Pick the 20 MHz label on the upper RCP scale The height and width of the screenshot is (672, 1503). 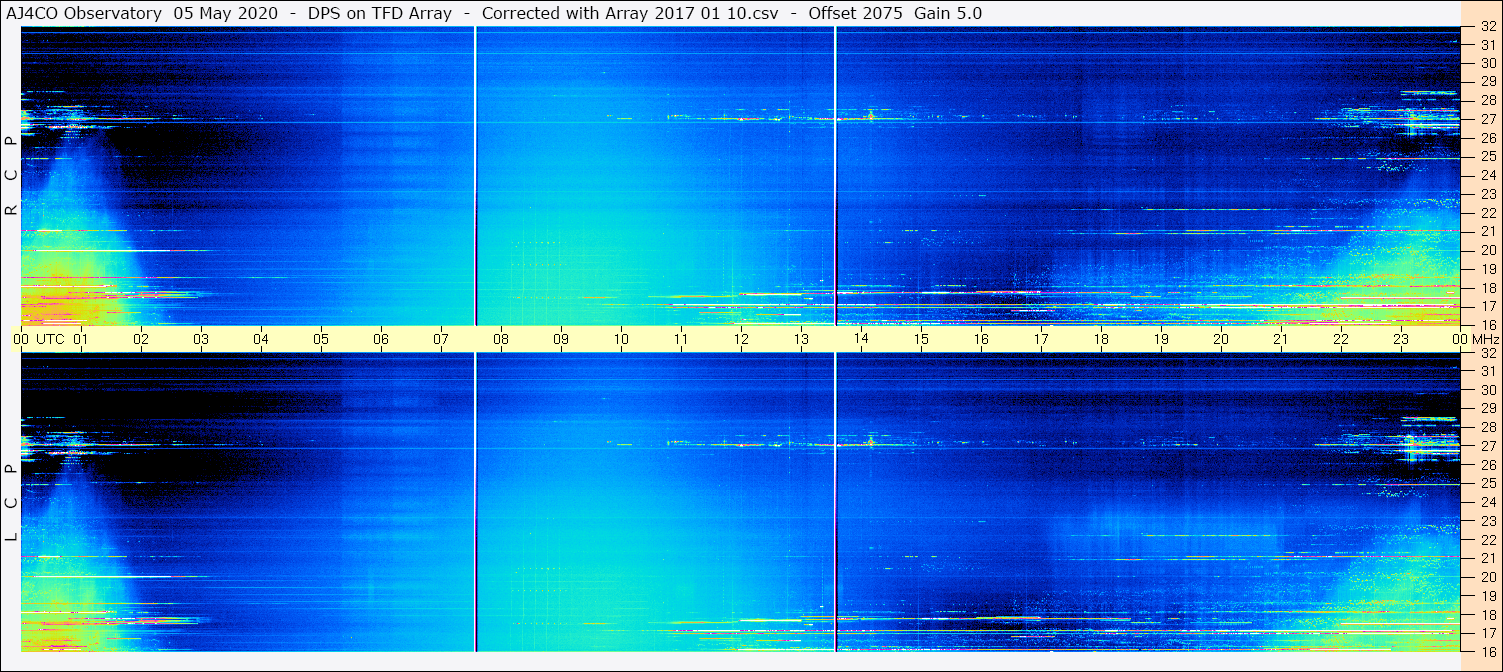(x=1487, y=250)
